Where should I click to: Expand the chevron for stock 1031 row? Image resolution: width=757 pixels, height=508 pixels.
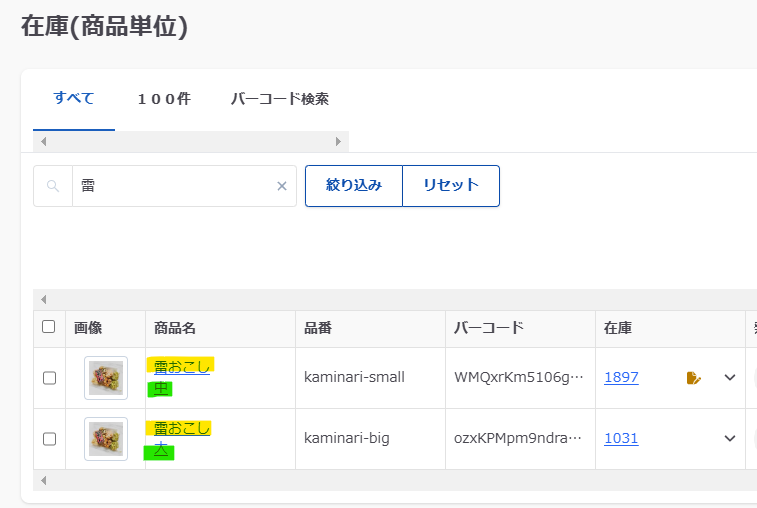coord(730,439)
